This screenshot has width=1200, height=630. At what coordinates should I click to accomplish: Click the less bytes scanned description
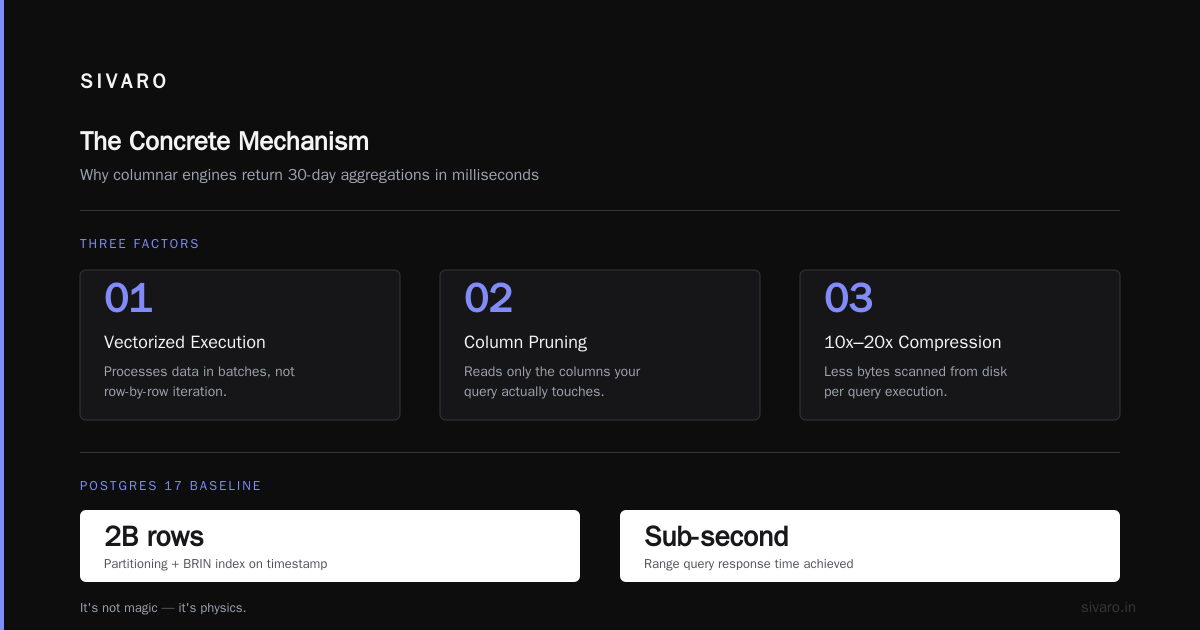[915, 381]
